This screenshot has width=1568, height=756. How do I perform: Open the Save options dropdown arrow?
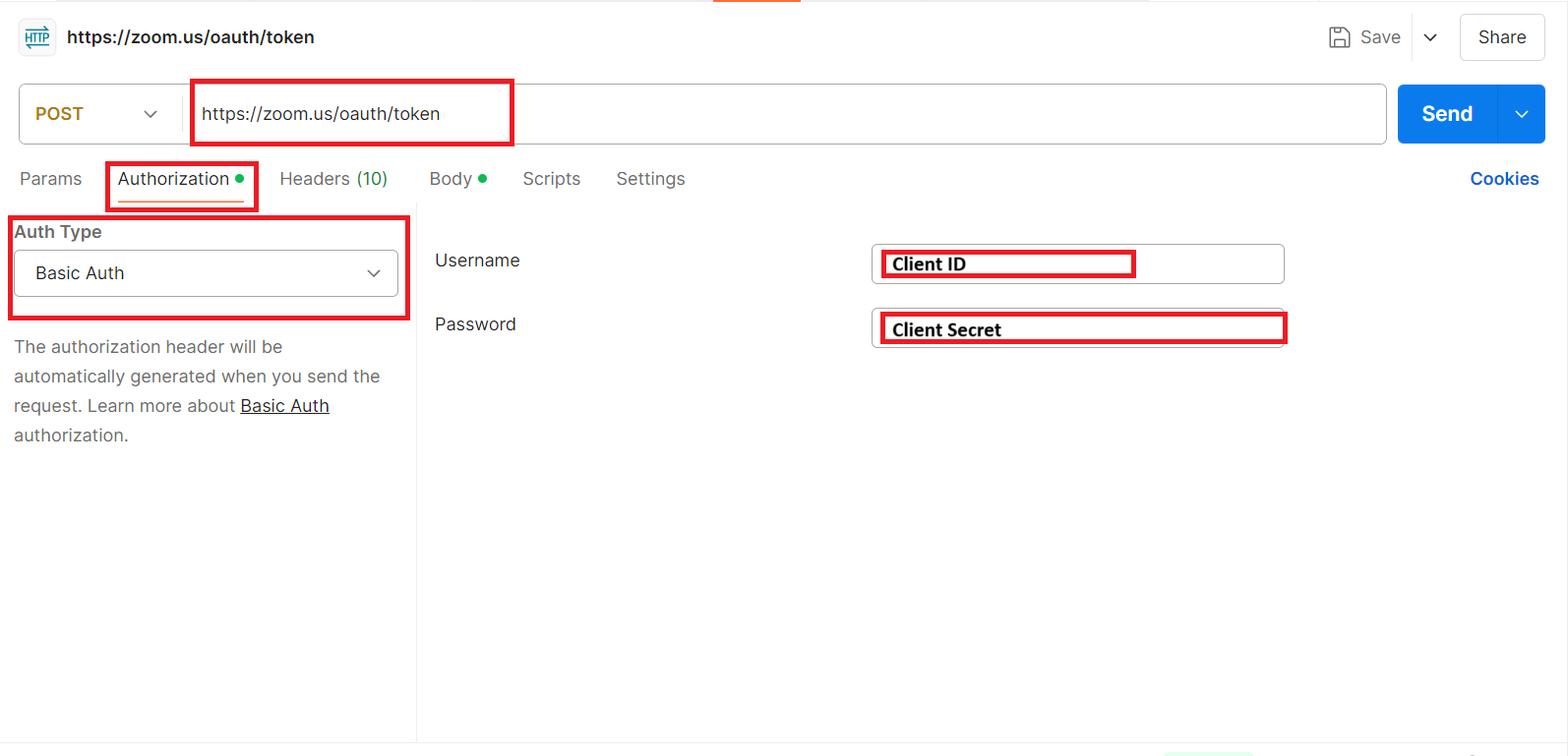click(x=1430, y=37)
